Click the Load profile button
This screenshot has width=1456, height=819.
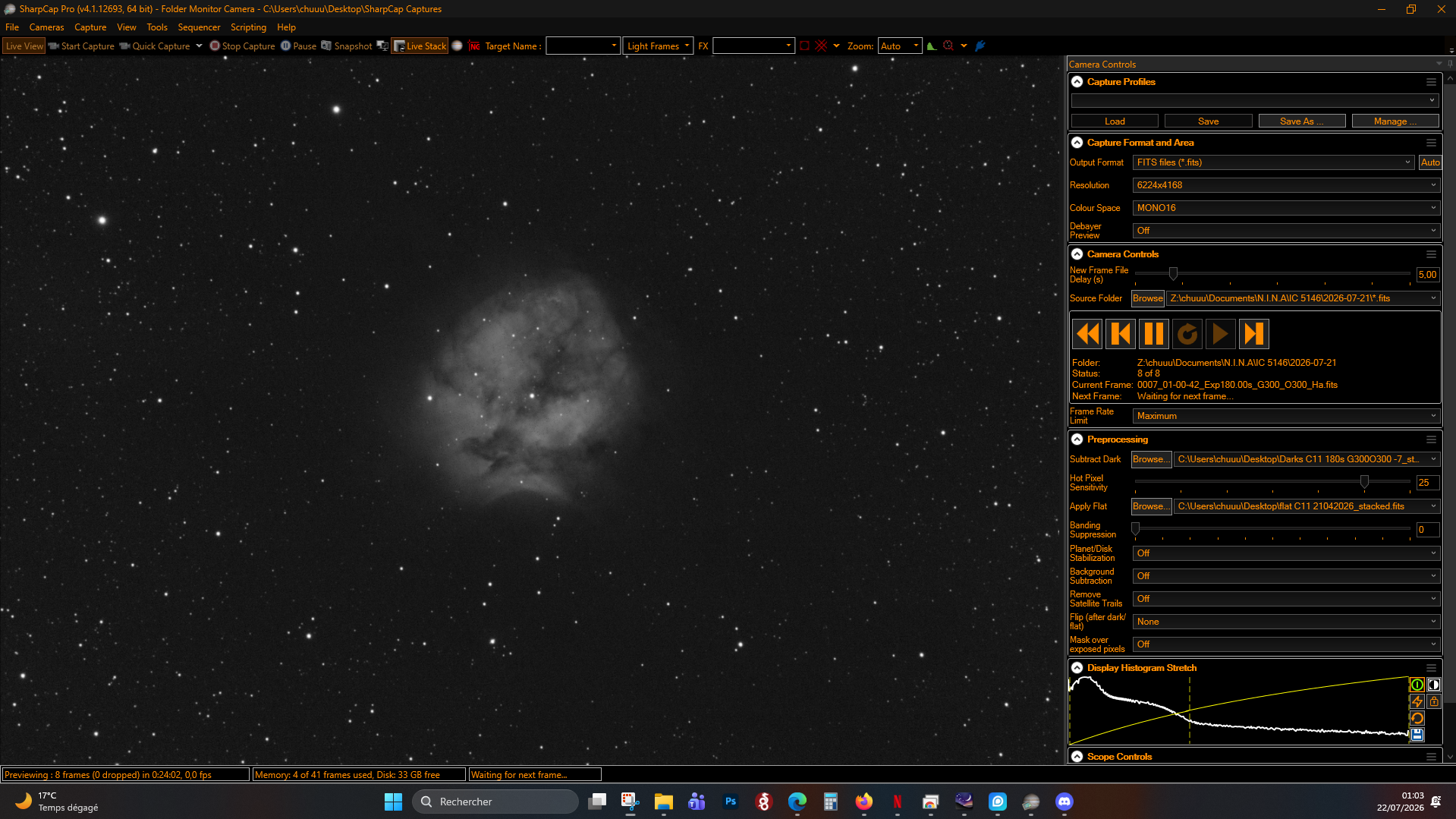[1115, 121]
